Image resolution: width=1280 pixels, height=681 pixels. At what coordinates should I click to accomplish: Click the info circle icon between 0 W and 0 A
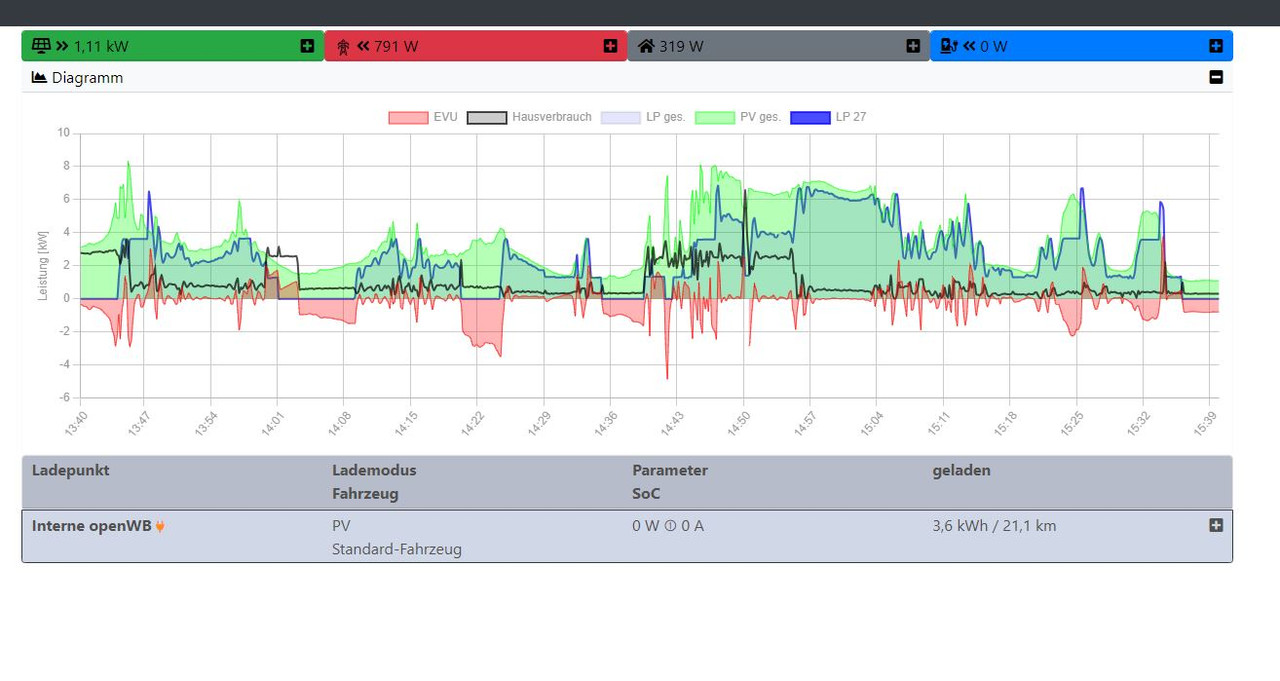(670, 526)
